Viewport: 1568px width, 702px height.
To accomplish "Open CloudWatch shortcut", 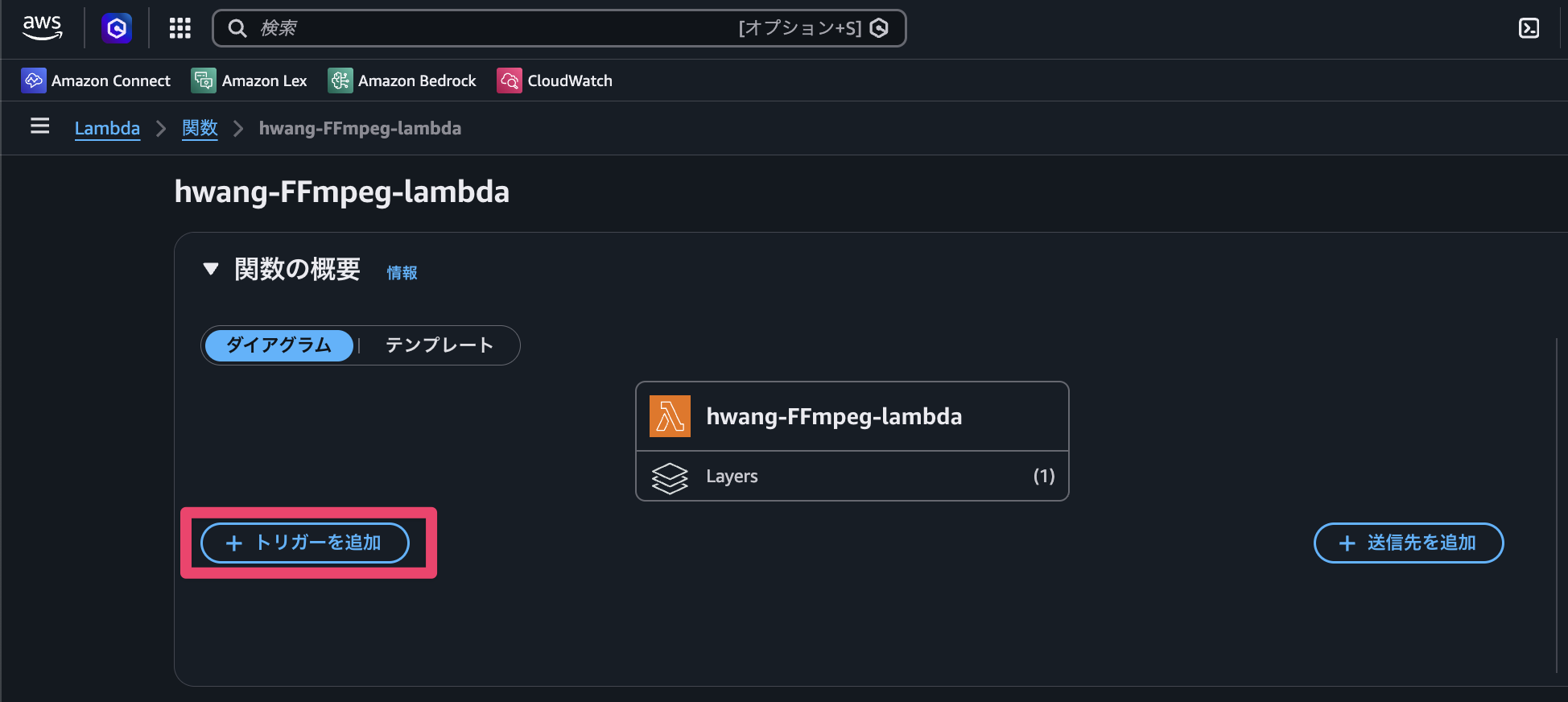I will [555, 81].
